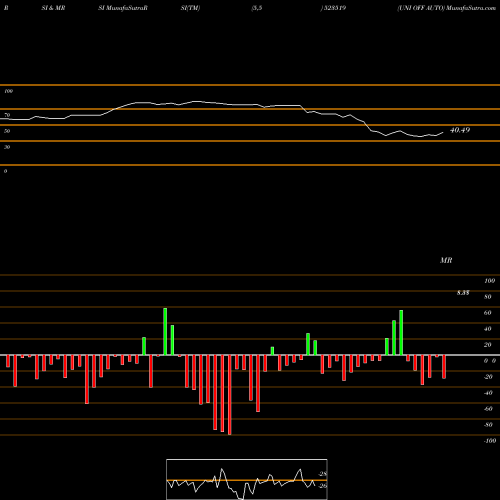This screenshot has height=500, width=500.
Task: Click the RSI axis label 70
Action: 7,115
